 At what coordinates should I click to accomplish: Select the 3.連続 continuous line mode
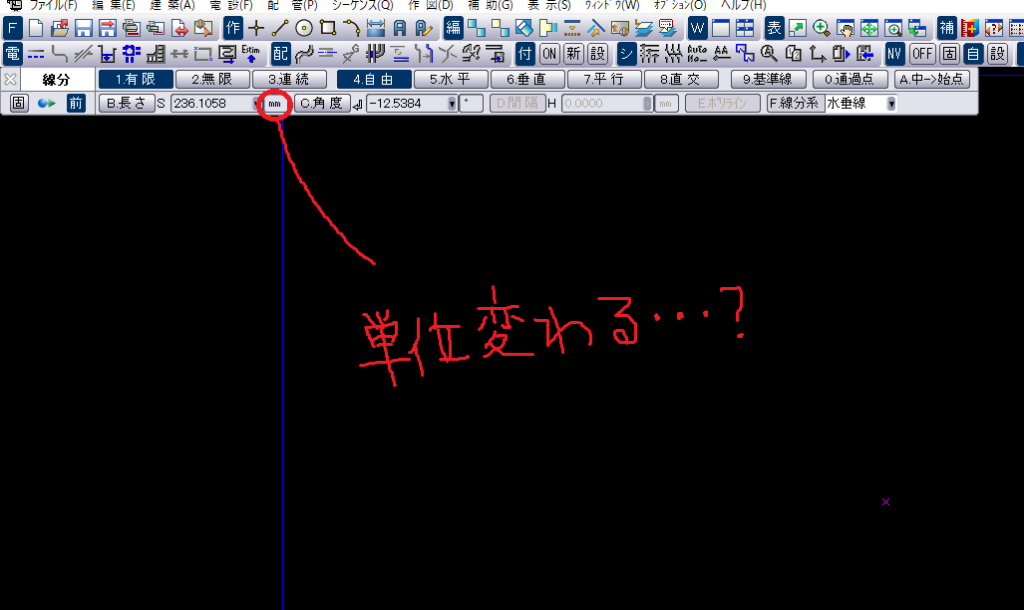289,78
